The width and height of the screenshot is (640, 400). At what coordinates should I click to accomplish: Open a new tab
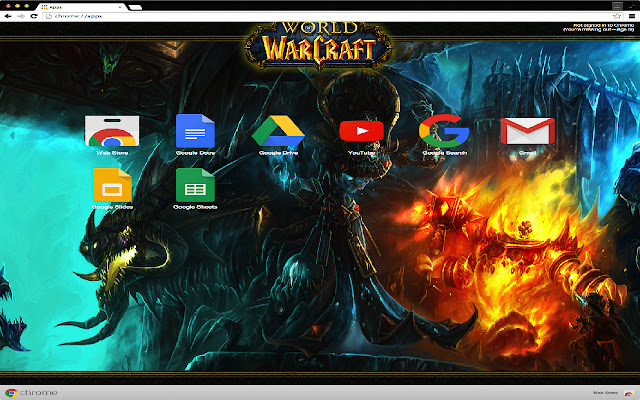[x=135, y=7]
